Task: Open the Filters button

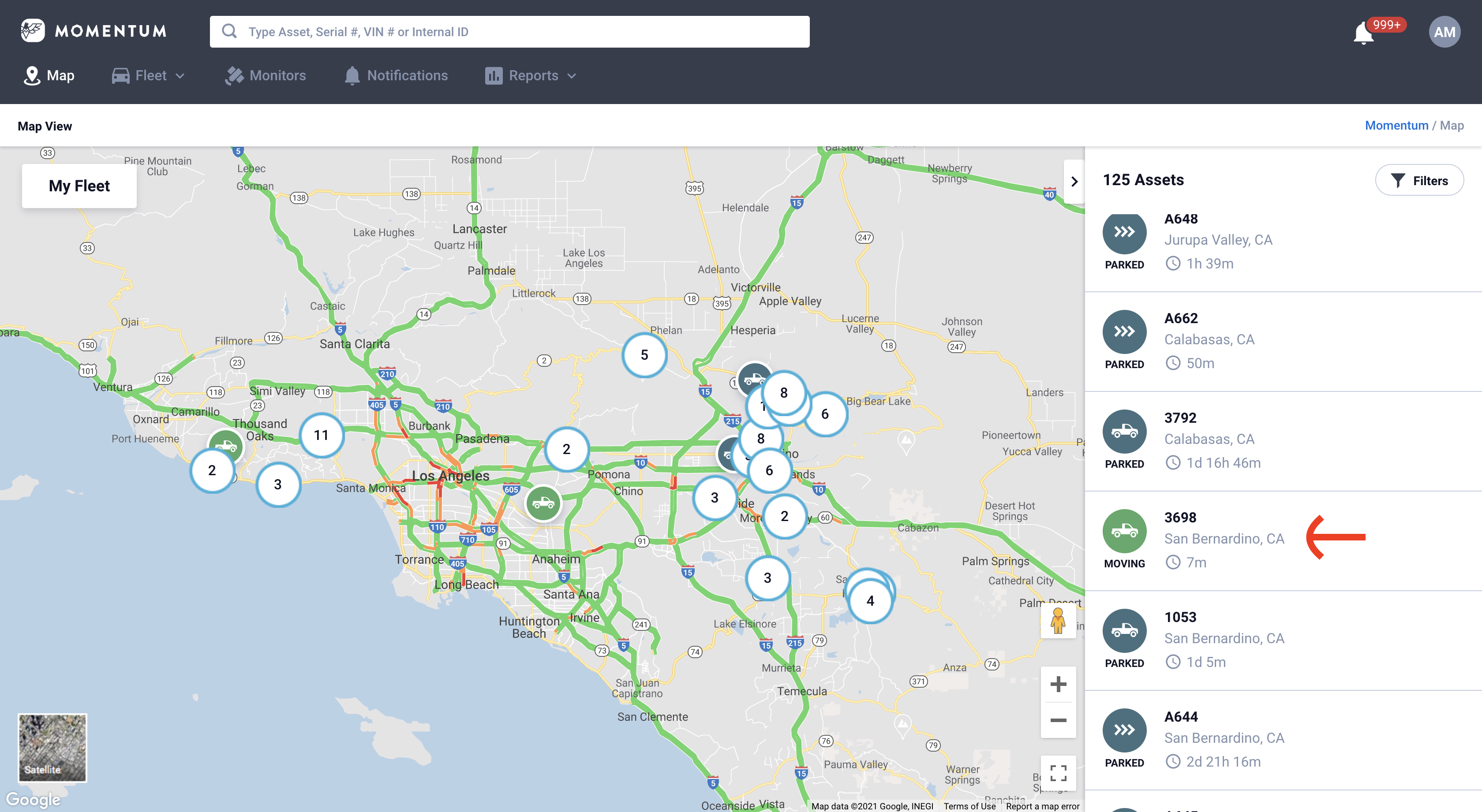Action: (1419, 181)
